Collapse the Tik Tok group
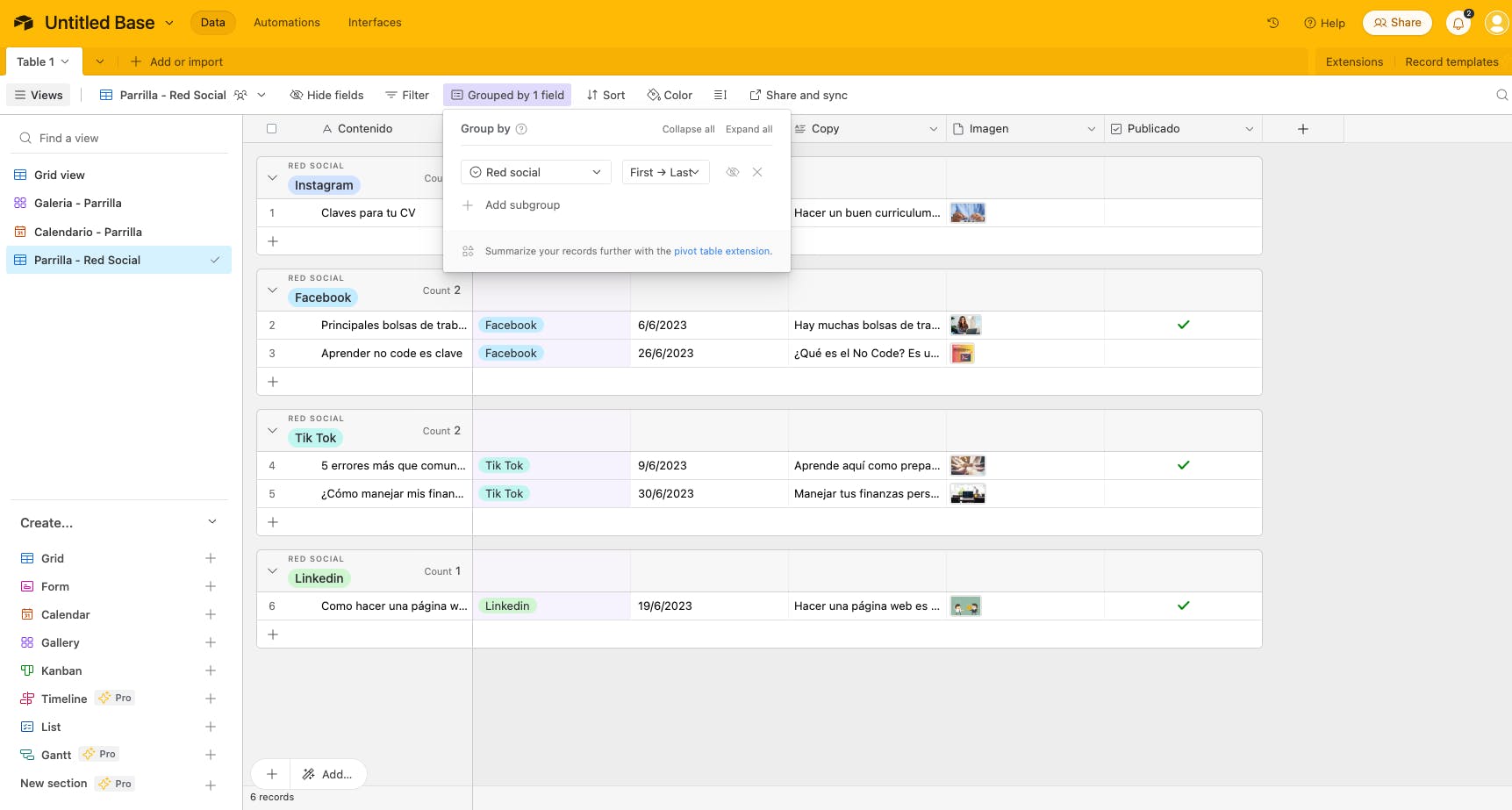 pyautogui.click(x=272, y=431)
